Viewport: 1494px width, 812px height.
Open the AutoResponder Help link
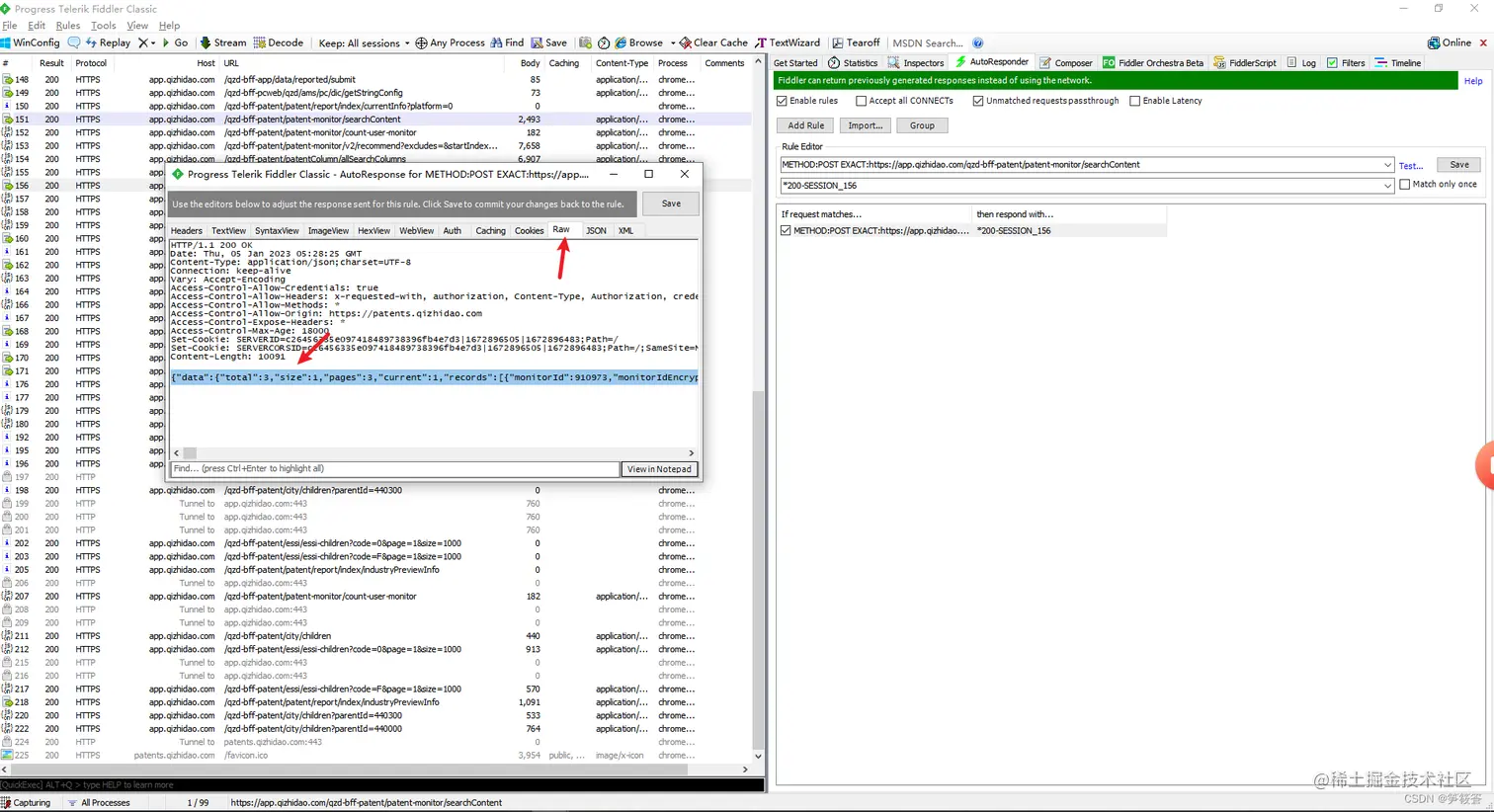click(1473, 81)
